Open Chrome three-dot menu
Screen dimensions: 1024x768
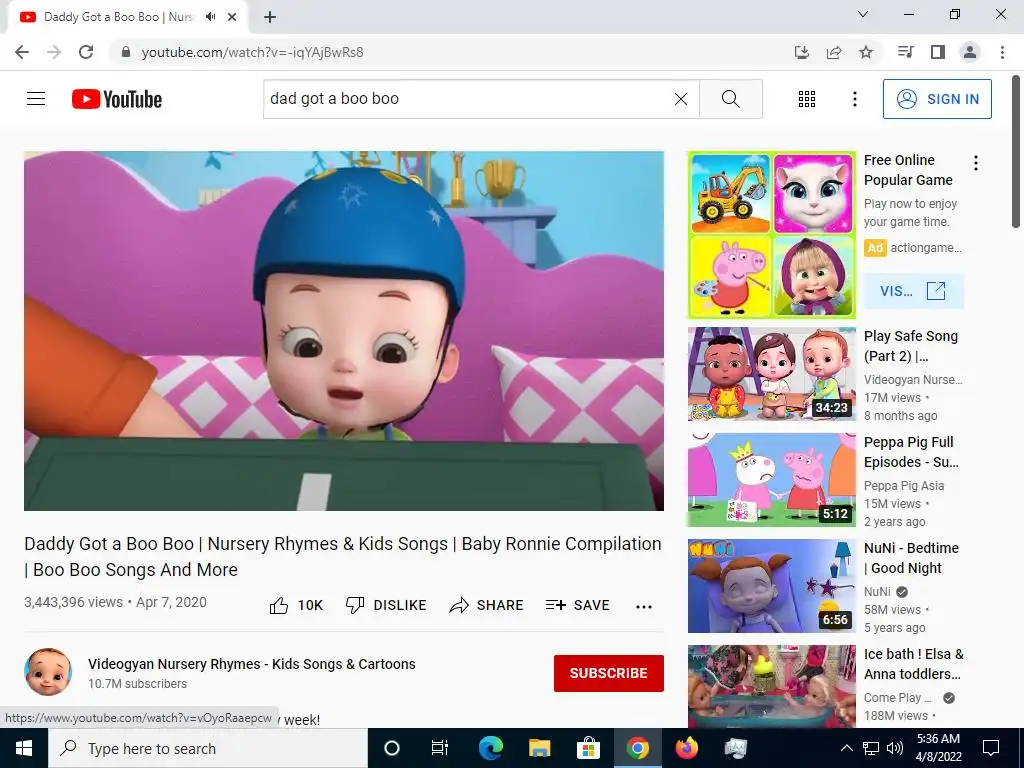pos(1002,52)
